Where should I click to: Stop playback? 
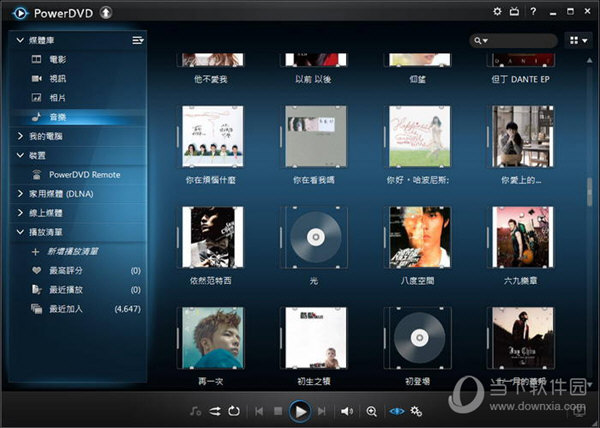coord(278,411)
